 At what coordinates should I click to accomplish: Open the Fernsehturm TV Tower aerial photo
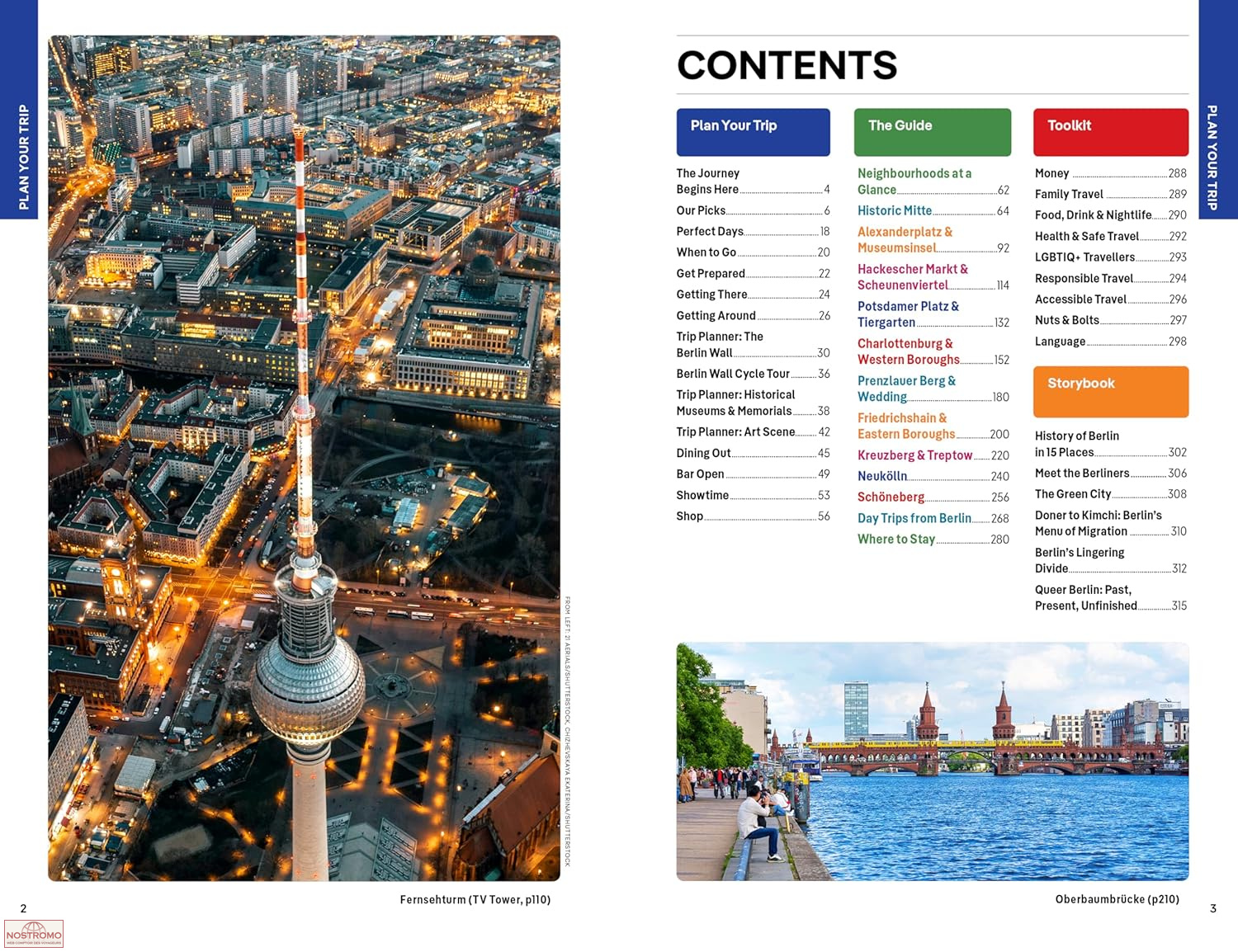coord(304,458)
